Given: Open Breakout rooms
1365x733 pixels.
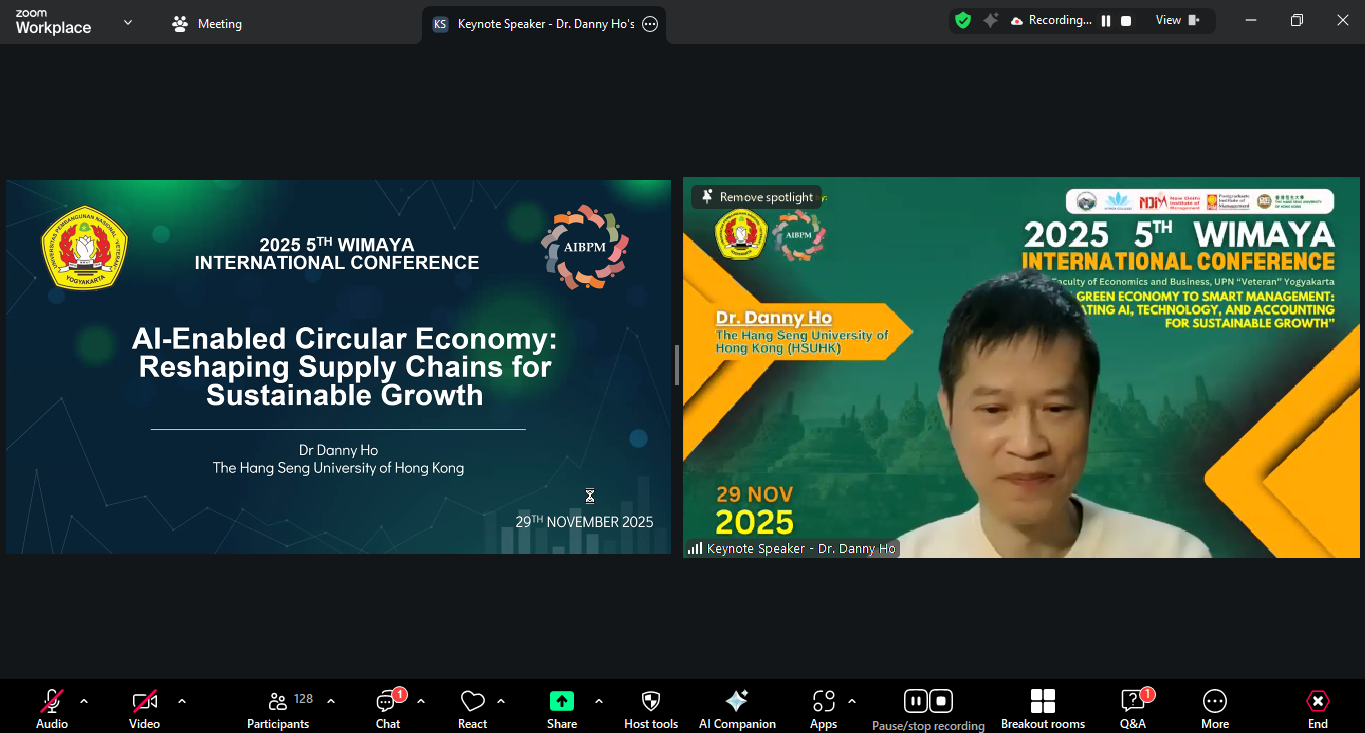Looking at the screenshot, I should pos(1043,708).
